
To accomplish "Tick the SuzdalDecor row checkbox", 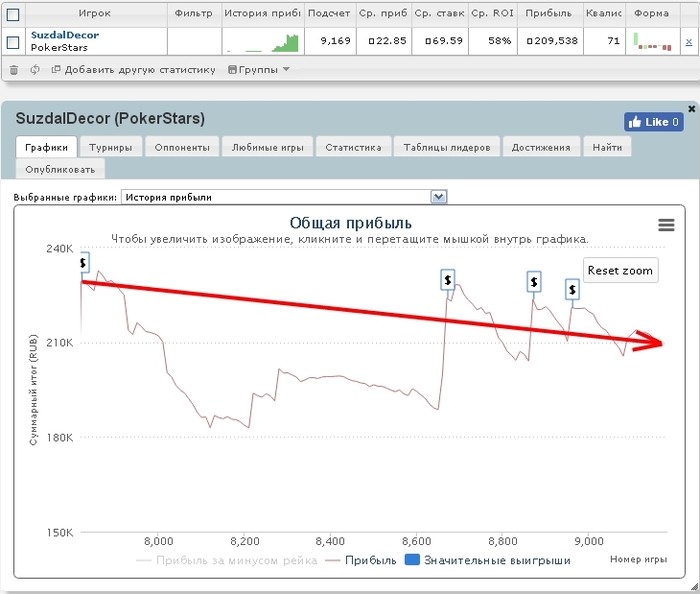I will [13, 42].
